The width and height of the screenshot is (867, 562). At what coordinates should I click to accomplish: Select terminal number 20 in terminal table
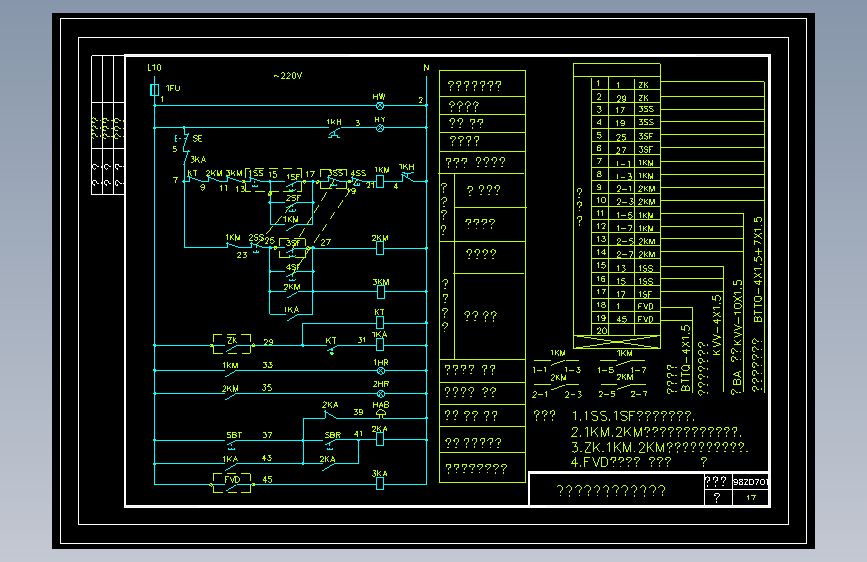(x=602, y=330)
